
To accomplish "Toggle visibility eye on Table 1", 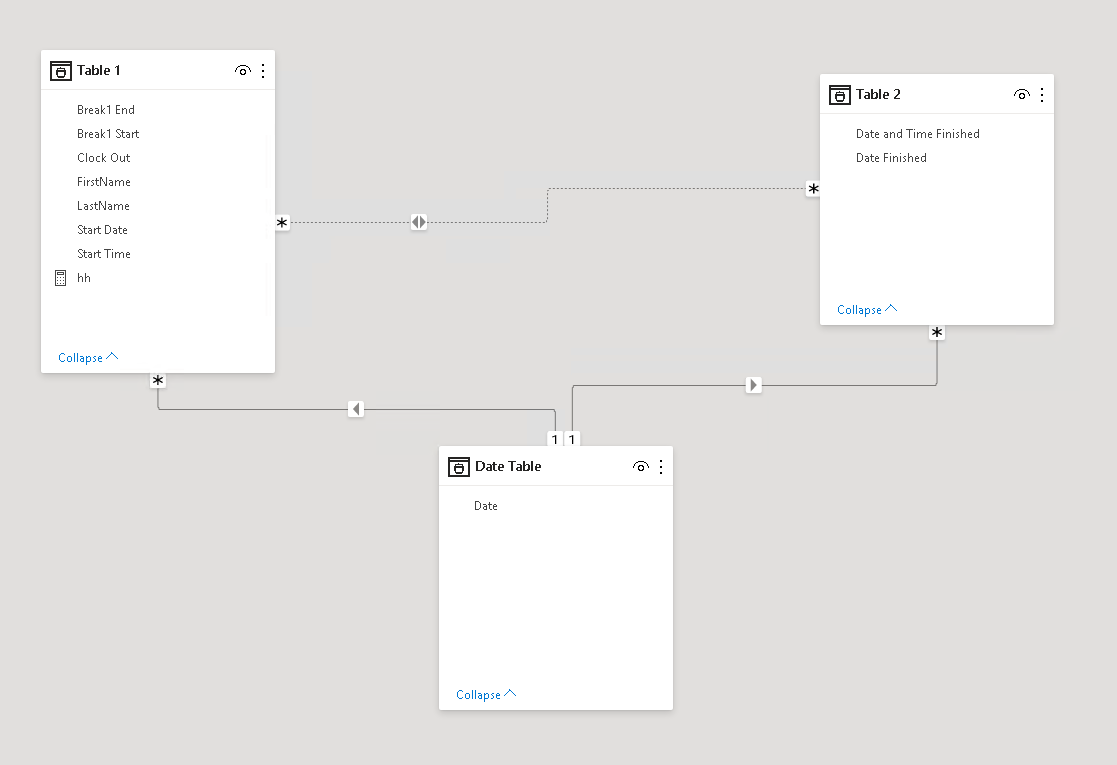I will (243, 71).
